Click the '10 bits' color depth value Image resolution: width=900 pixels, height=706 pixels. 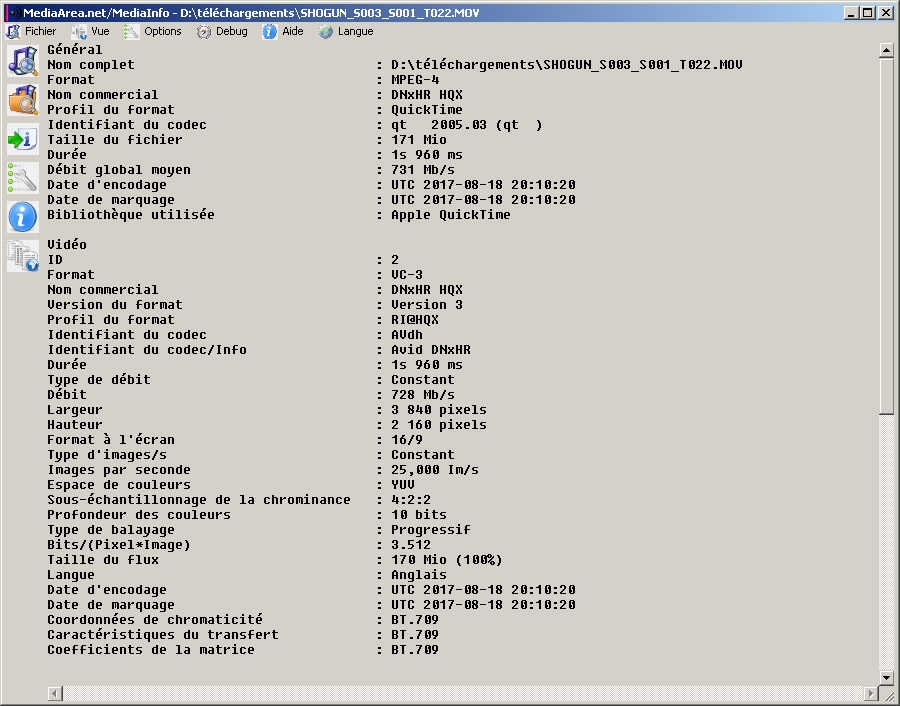pyautogui.click(x=418, y=515)
